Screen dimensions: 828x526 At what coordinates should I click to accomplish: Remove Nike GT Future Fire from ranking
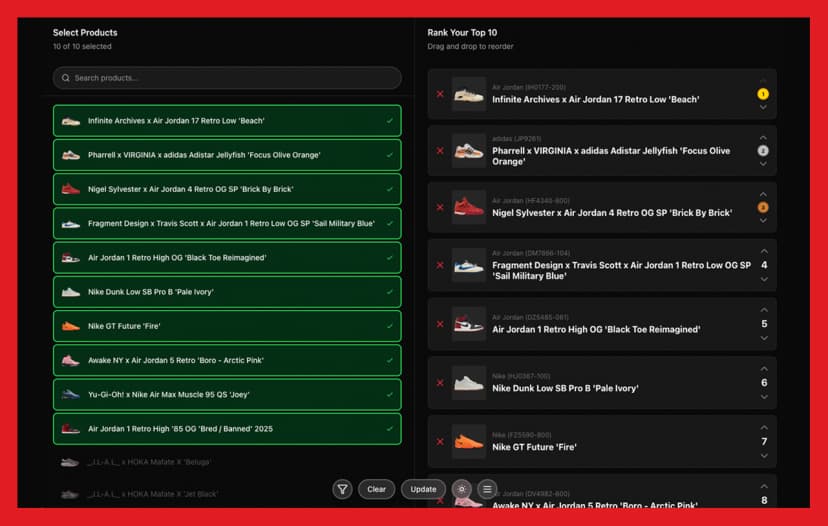click(440, 442)
